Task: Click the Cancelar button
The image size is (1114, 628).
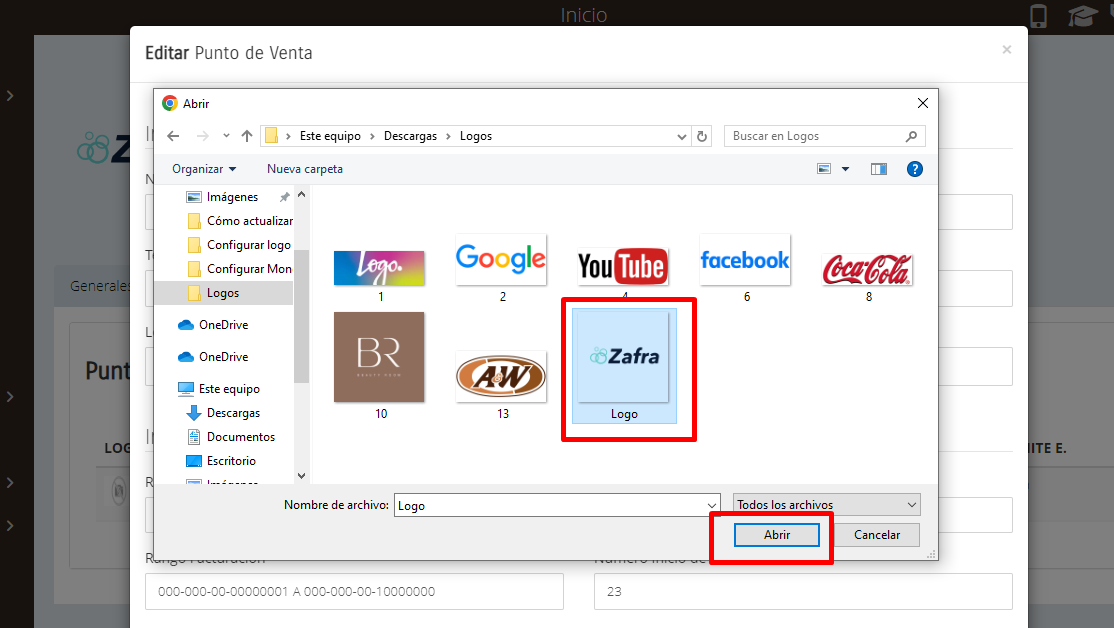Action: click(x=877, y=535)
